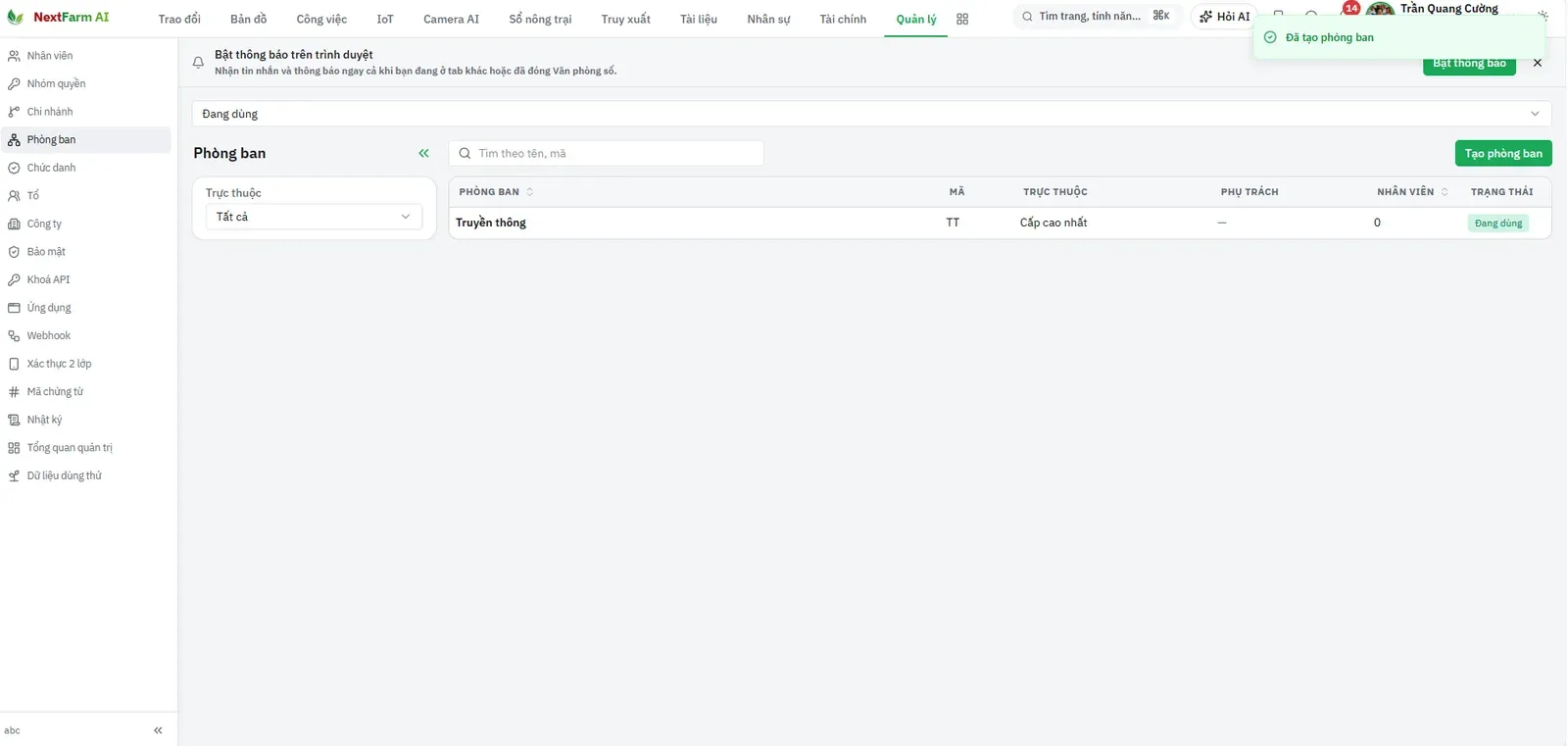Collapse the left sidebar with double-chevron

pyautogui.click(x=158, y=730)
